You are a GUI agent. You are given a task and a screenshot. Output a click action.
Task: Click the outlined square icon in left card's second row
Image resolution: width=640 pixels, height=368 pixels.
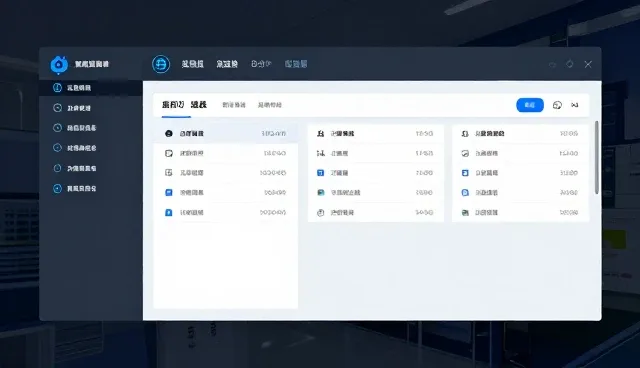pos(169,153)
